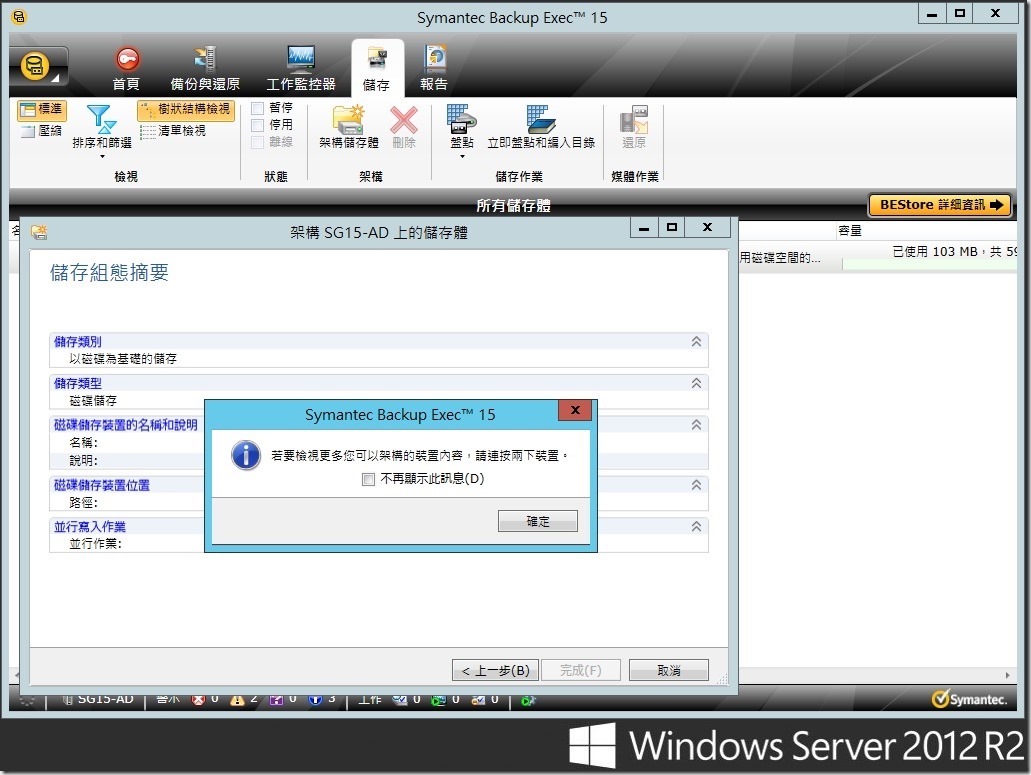Switch to the 工作監控器 tab
The height and width of the screenshot is (775, 1031).
(301, 69)
